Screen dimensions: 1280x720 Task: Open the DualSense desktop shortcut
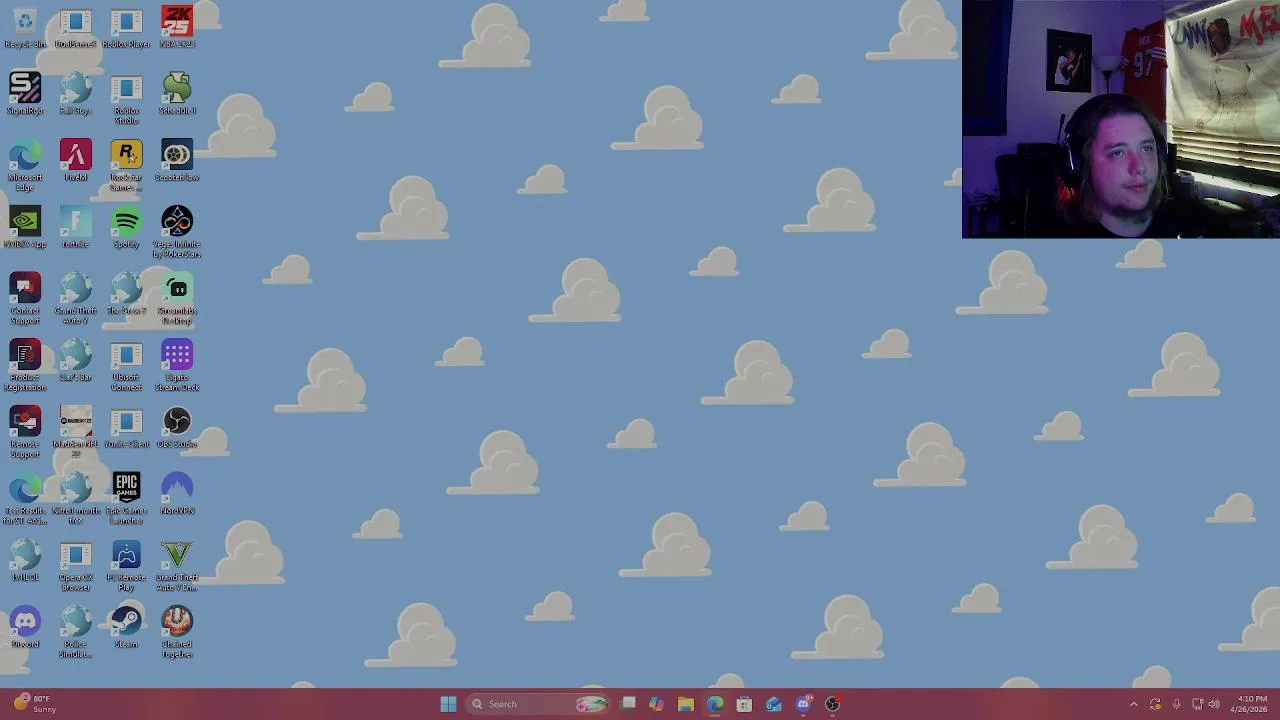(76, 28)
